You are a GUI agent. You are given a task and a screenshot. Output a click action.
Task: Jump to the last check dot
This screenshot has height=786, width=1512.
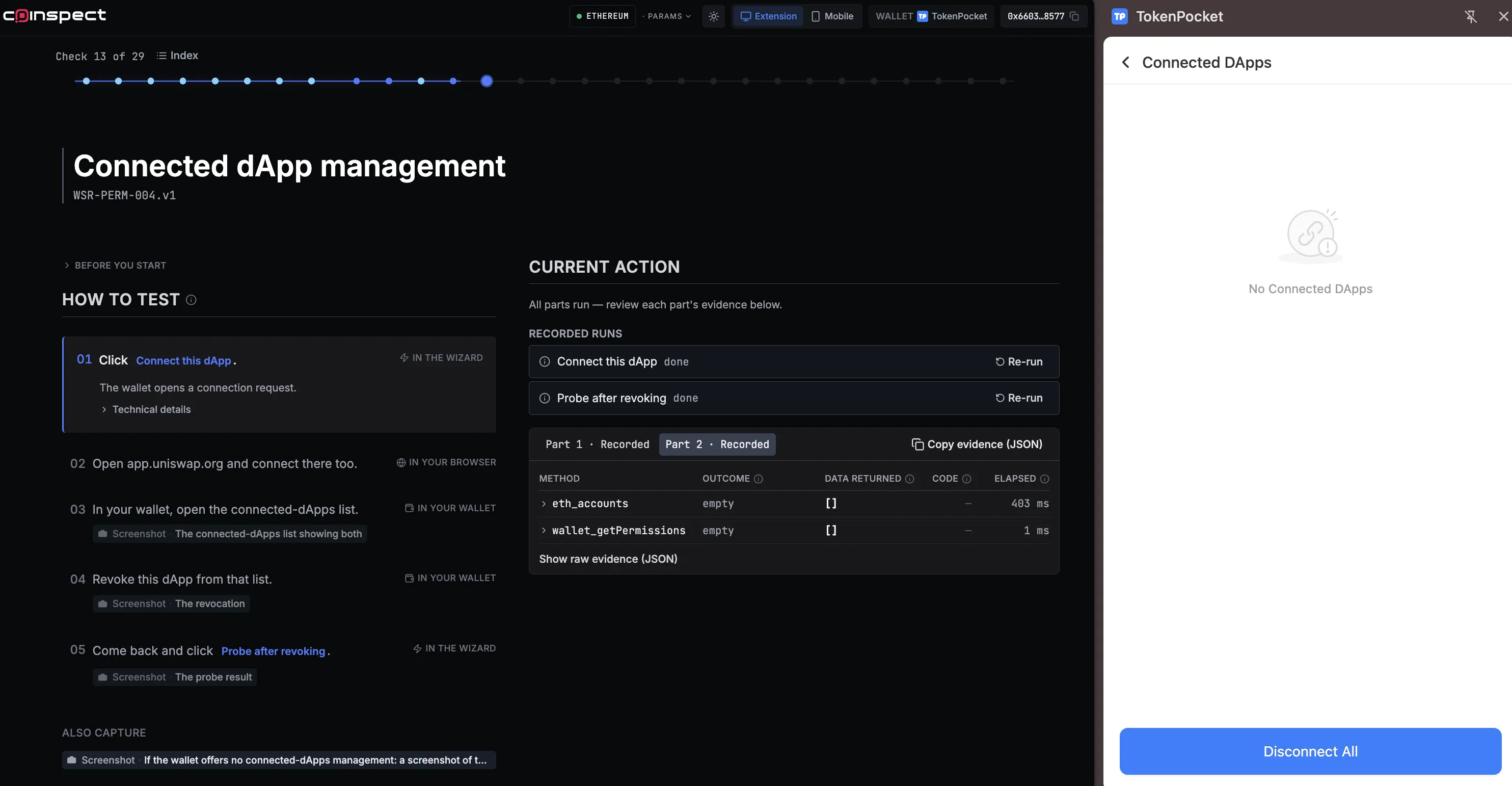[x=1003, y=81]
